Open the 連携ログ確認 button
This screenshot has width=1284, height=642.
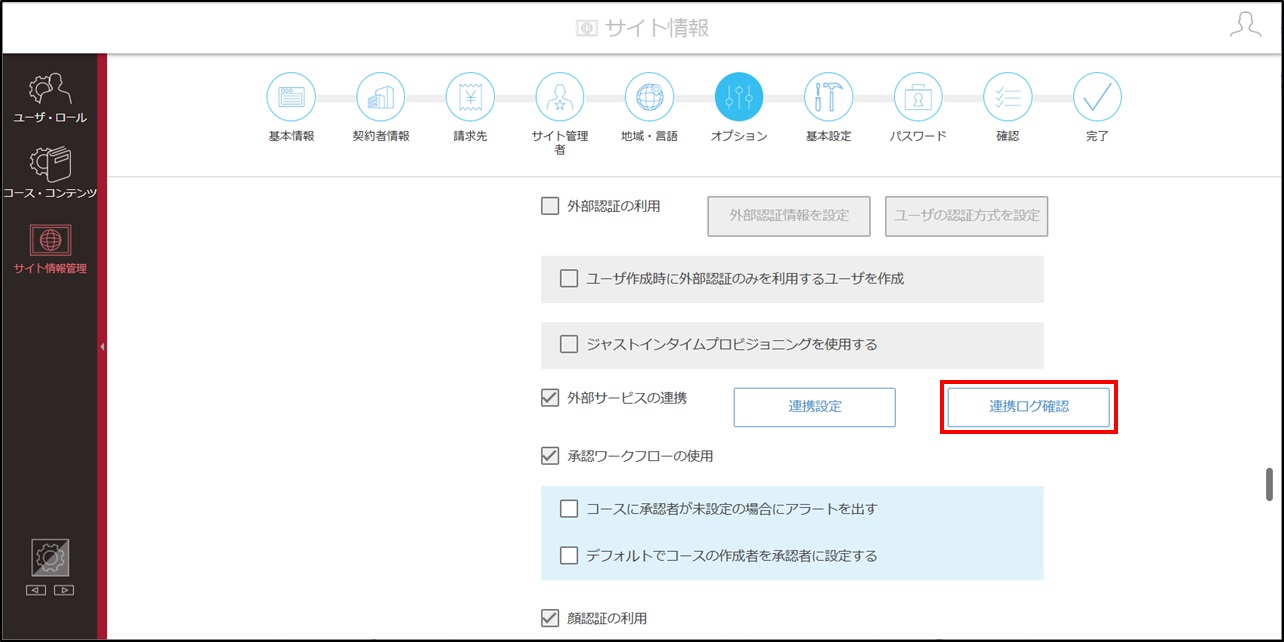[x=1029, y=407]
